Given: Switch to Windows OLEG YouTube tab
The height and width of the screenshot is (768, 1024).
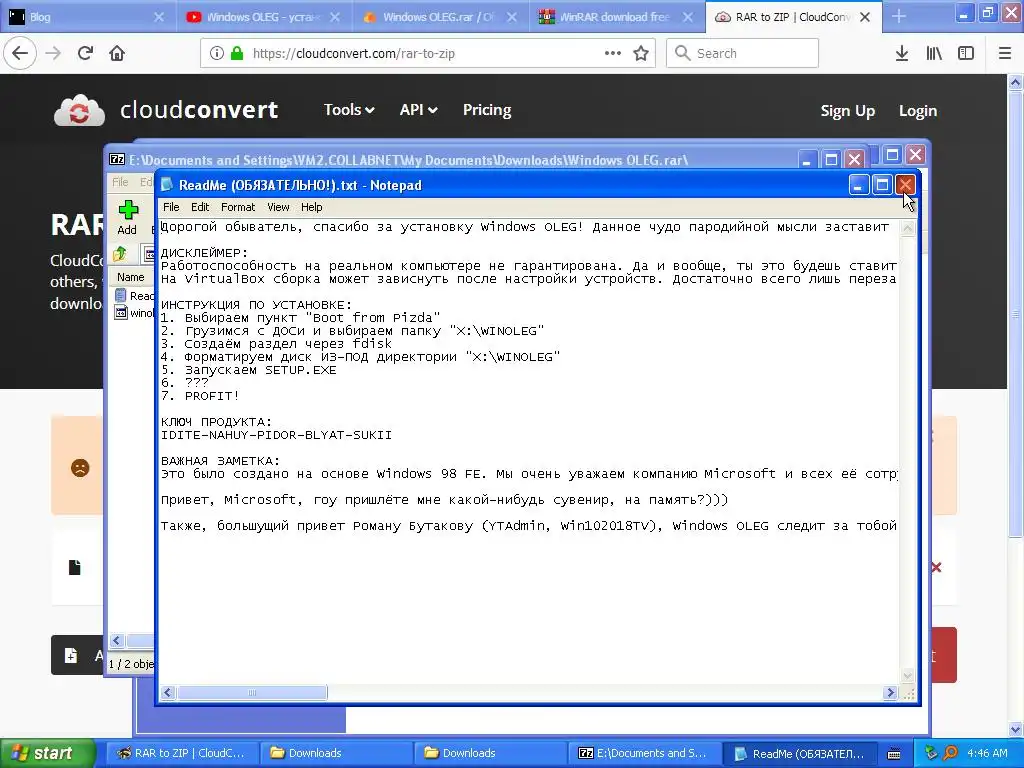Looking at the screenshot, I should point(263,17).
